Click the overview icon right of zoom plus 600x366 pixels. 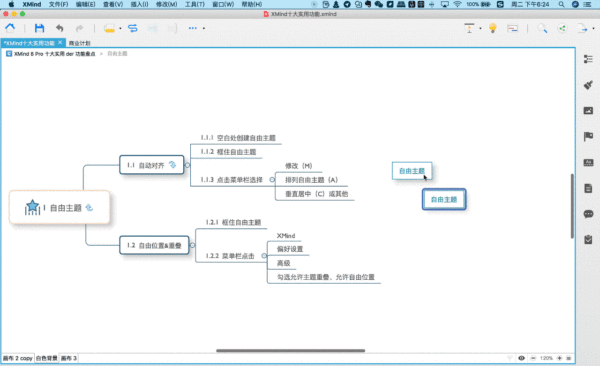click(569, 358)
